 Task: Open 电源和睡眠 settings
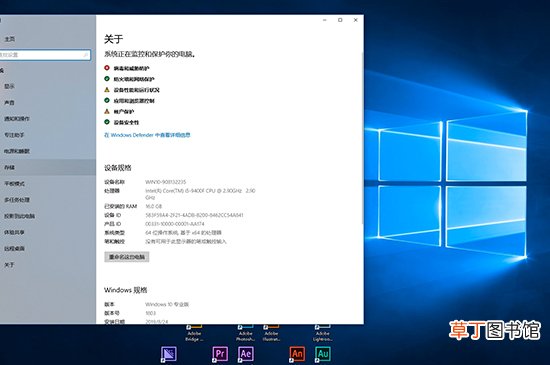(17, 151)
